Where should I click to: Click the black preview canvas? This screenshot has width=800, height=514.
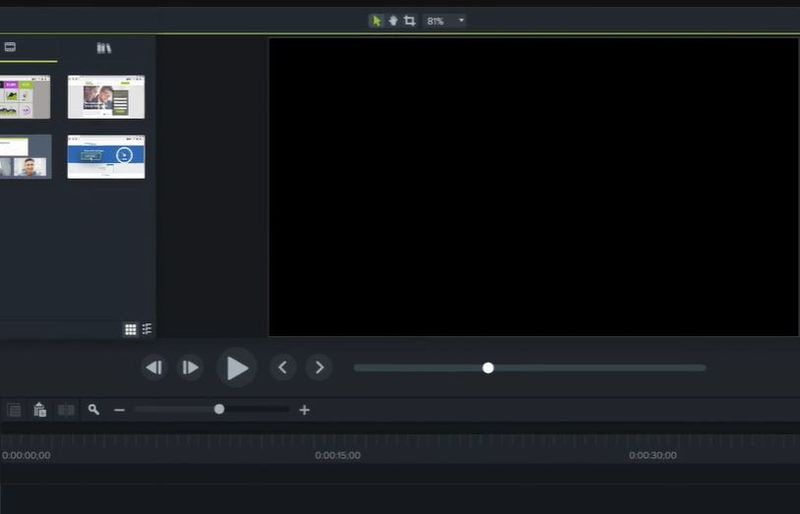[534, 187]
